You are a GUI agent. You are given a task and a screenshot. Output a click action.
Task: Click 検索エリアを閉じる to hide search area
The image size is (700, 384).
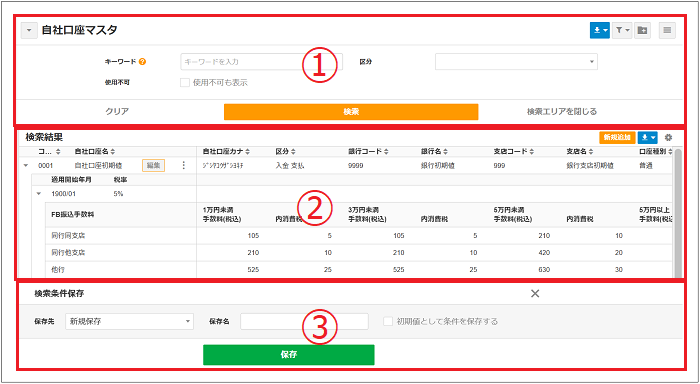tap(562, 112)
